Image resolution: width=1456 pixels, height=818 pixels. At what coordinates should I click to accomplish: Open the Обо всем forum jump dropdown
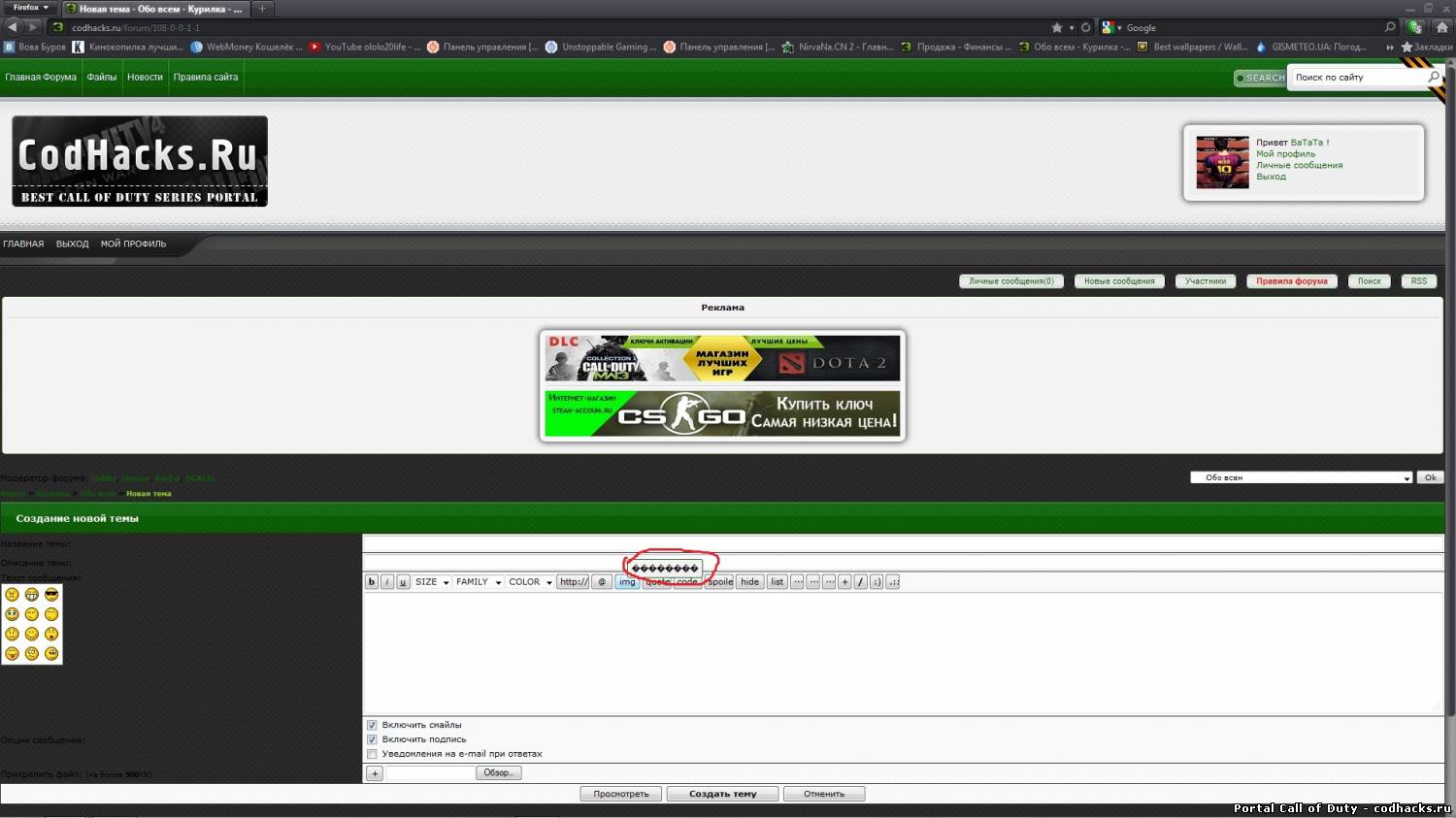[1301, 477]
